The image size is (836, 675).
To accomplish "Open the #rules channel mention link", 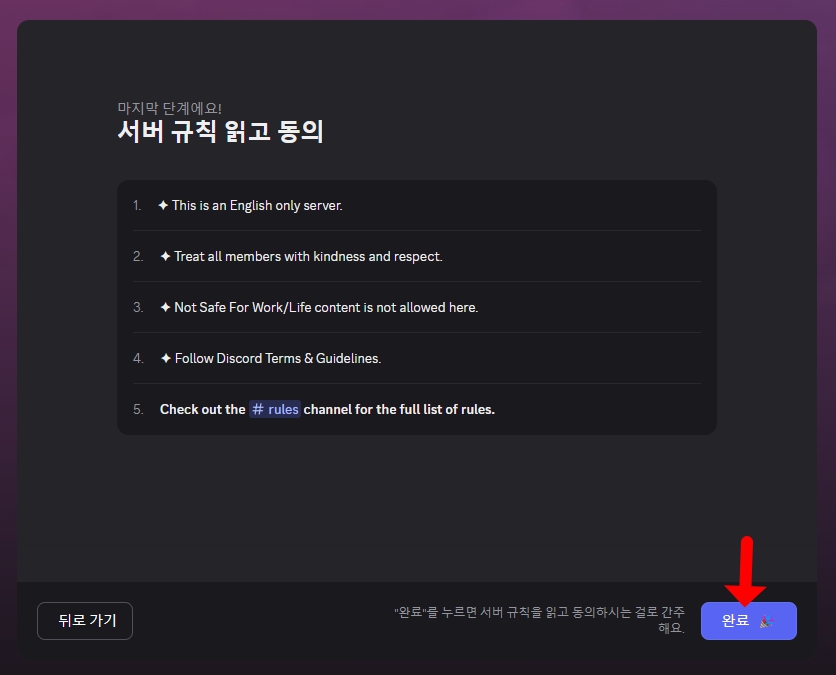I will (x=275, y=409).
